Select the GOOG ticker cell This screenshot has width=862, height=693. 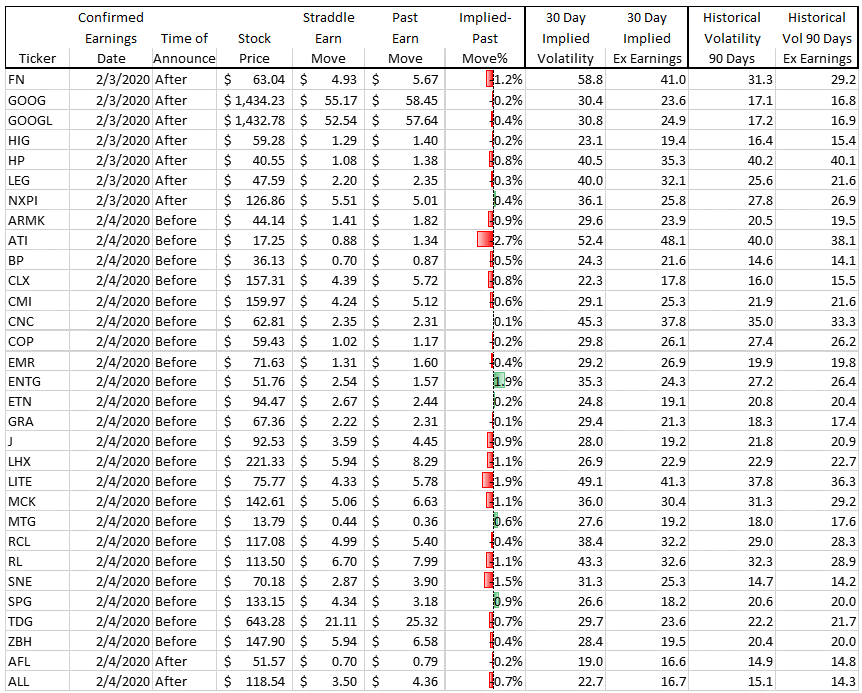coord(37,101)
